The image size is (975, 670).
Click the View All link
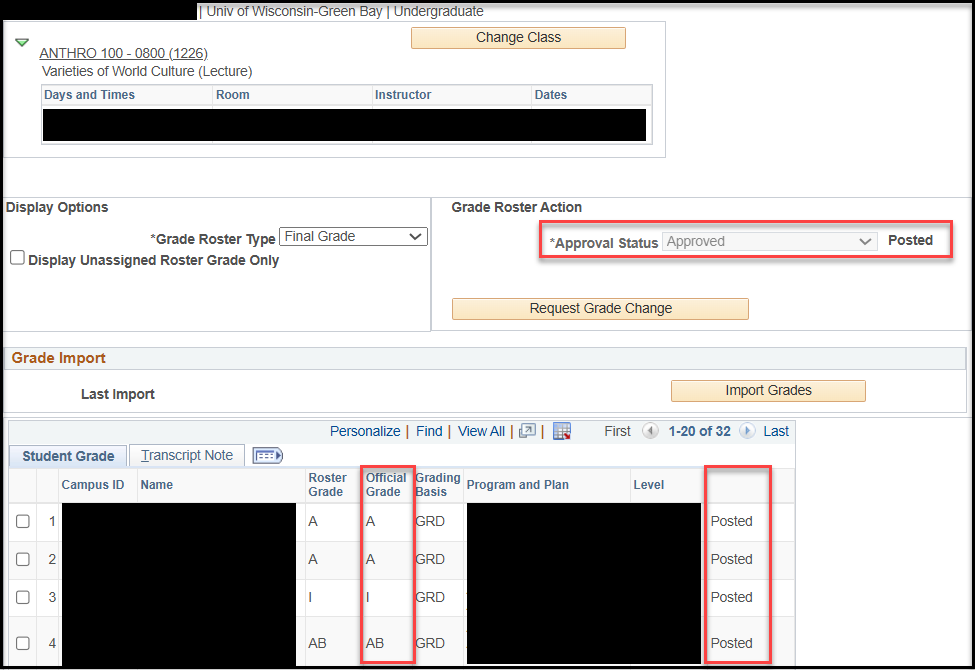point(481,431)
